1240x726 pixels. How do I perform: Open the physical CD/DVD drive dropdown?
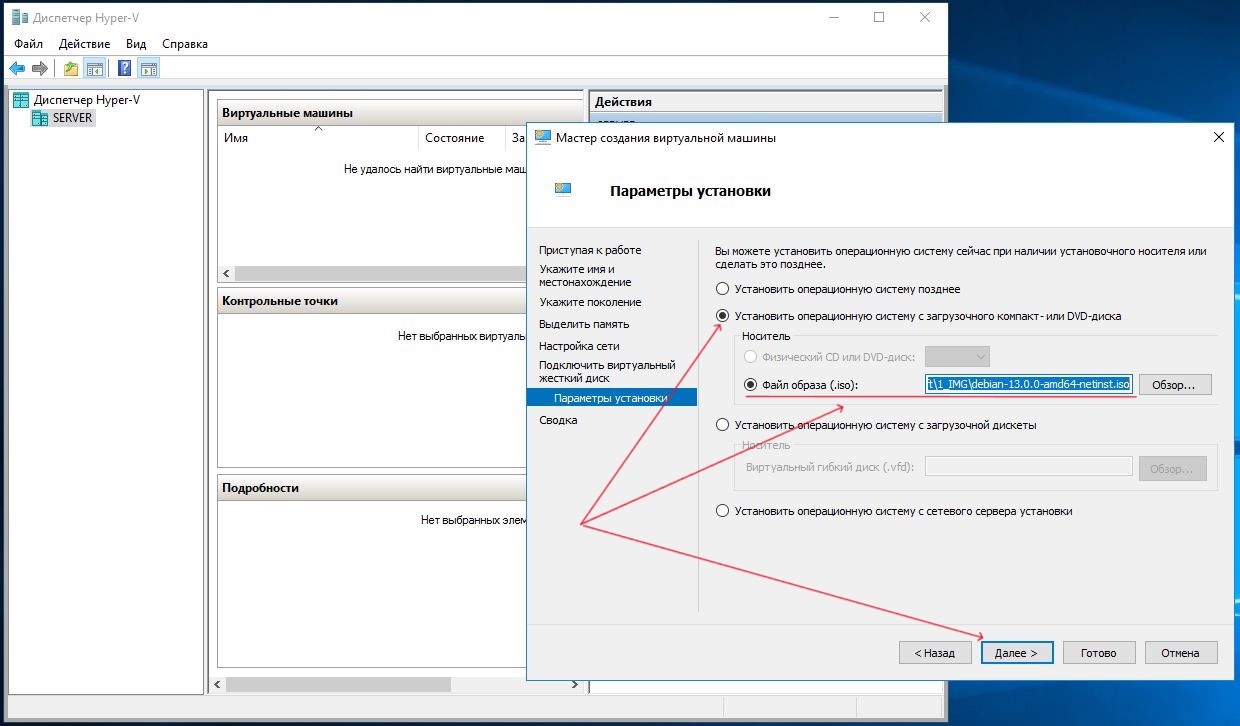click(x=957, y=357)
